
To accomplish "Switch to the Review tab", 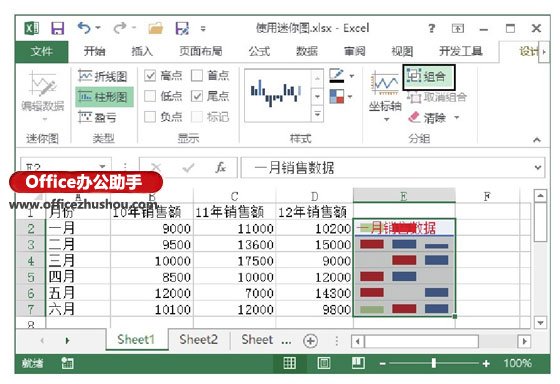I will click(x=355, y=51).
